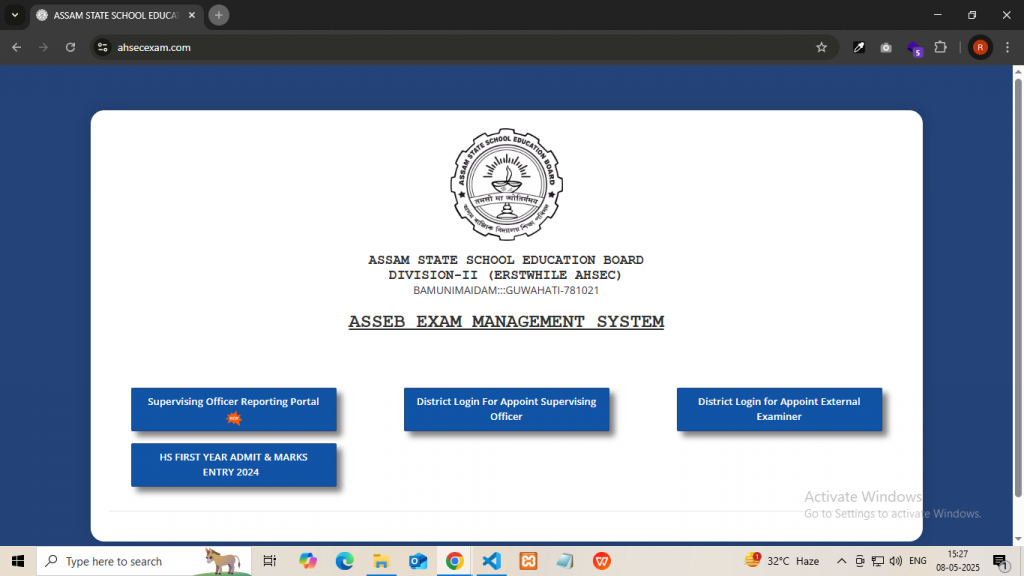Bookmark this page with the star icon
This screenshot has height=576, width=1024.
point(822,47)
